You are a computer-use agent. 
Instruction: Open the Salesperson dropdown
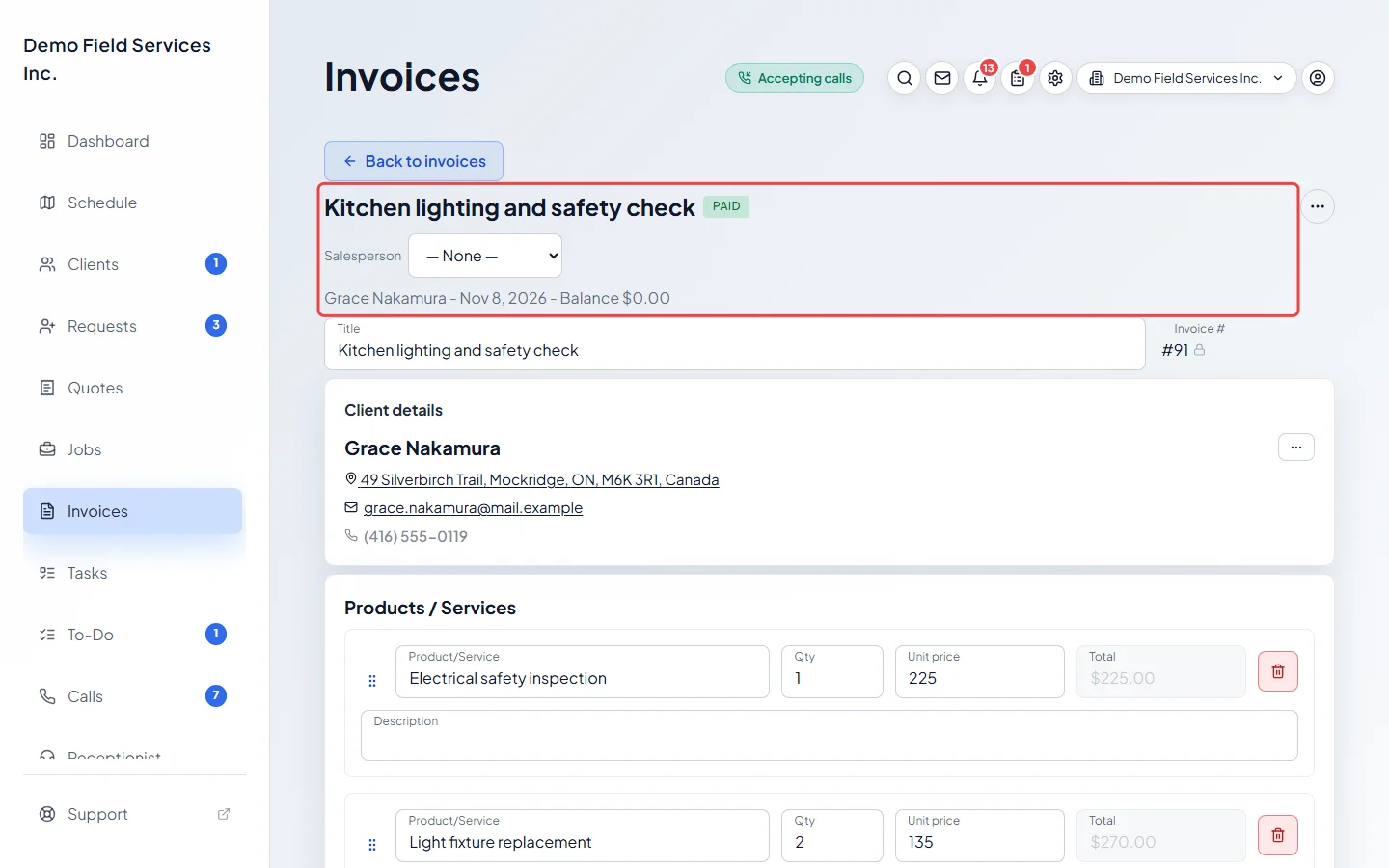(x=485, y=256)
